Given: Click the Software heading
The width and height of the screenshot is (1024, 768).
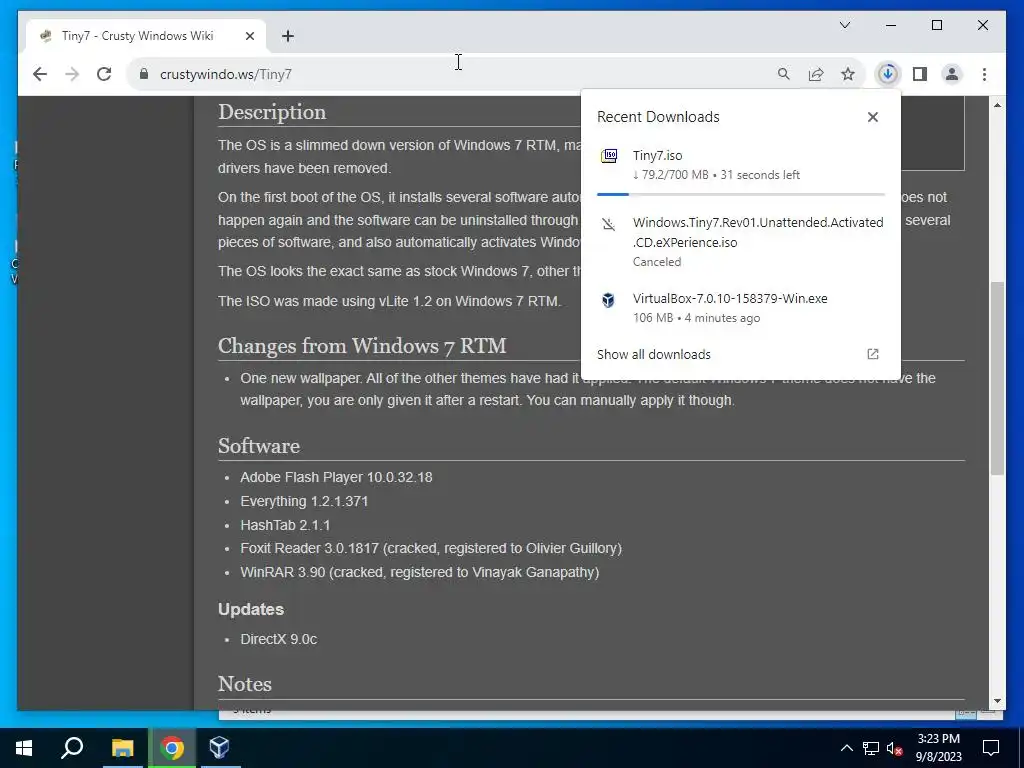Looking at the screenshot, I should [259, 446].
